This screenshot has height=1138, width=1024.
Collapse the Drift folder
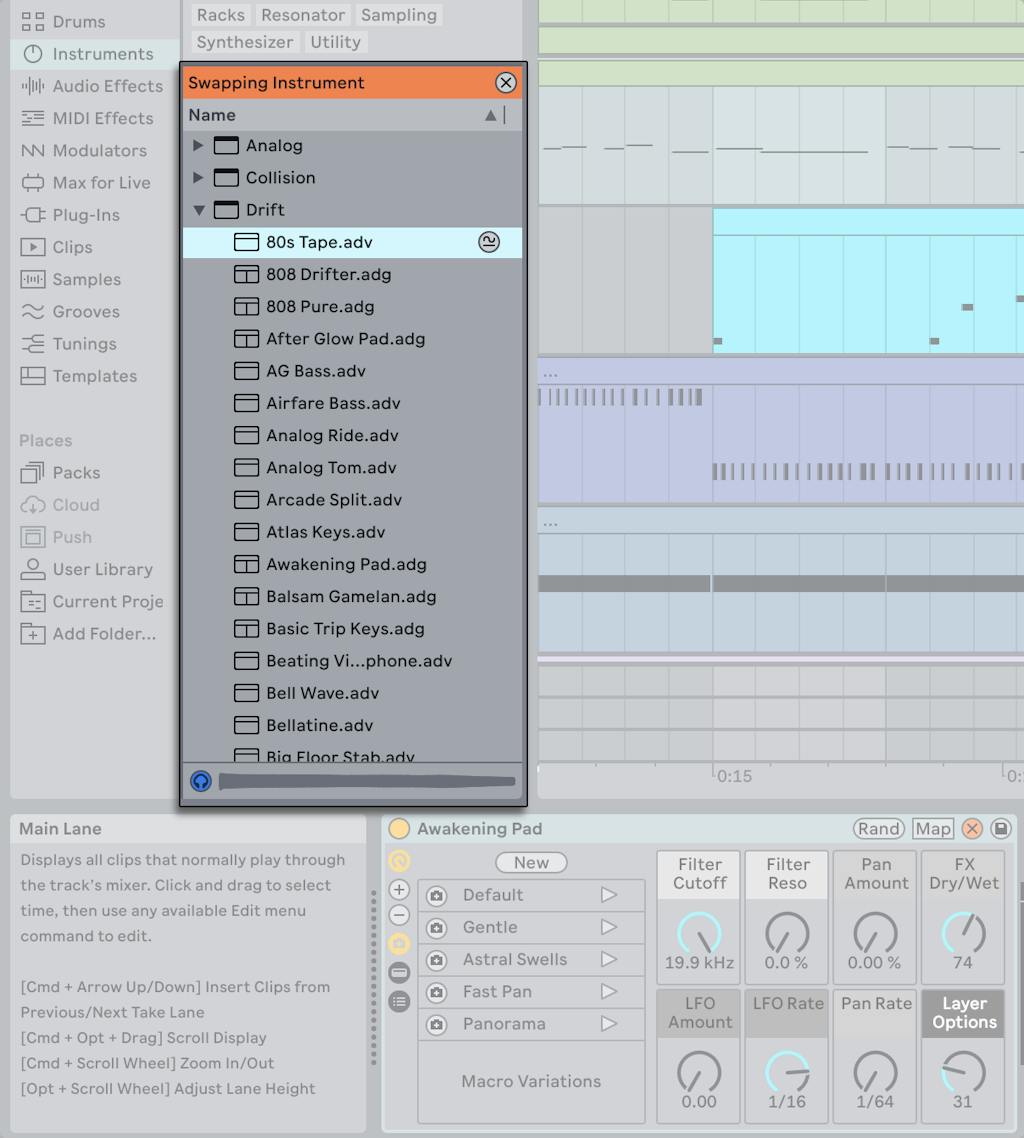(198, 210)
